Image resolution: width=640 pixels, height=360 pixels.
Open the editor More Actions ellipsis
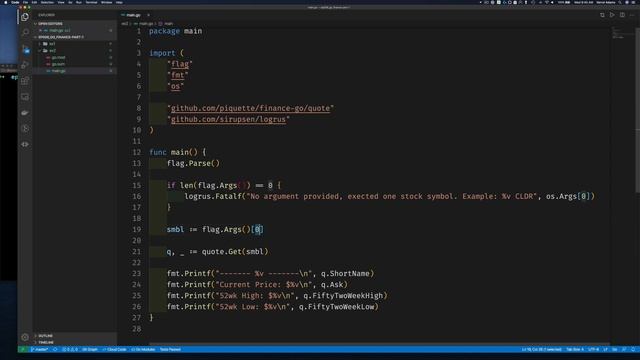632,15
